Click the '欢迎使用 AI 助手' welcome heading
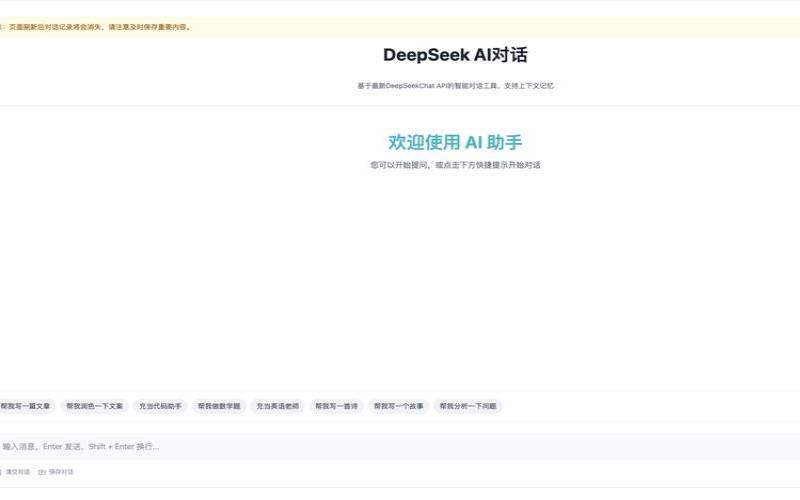This screenshot has width=800, height=500. 455,142
